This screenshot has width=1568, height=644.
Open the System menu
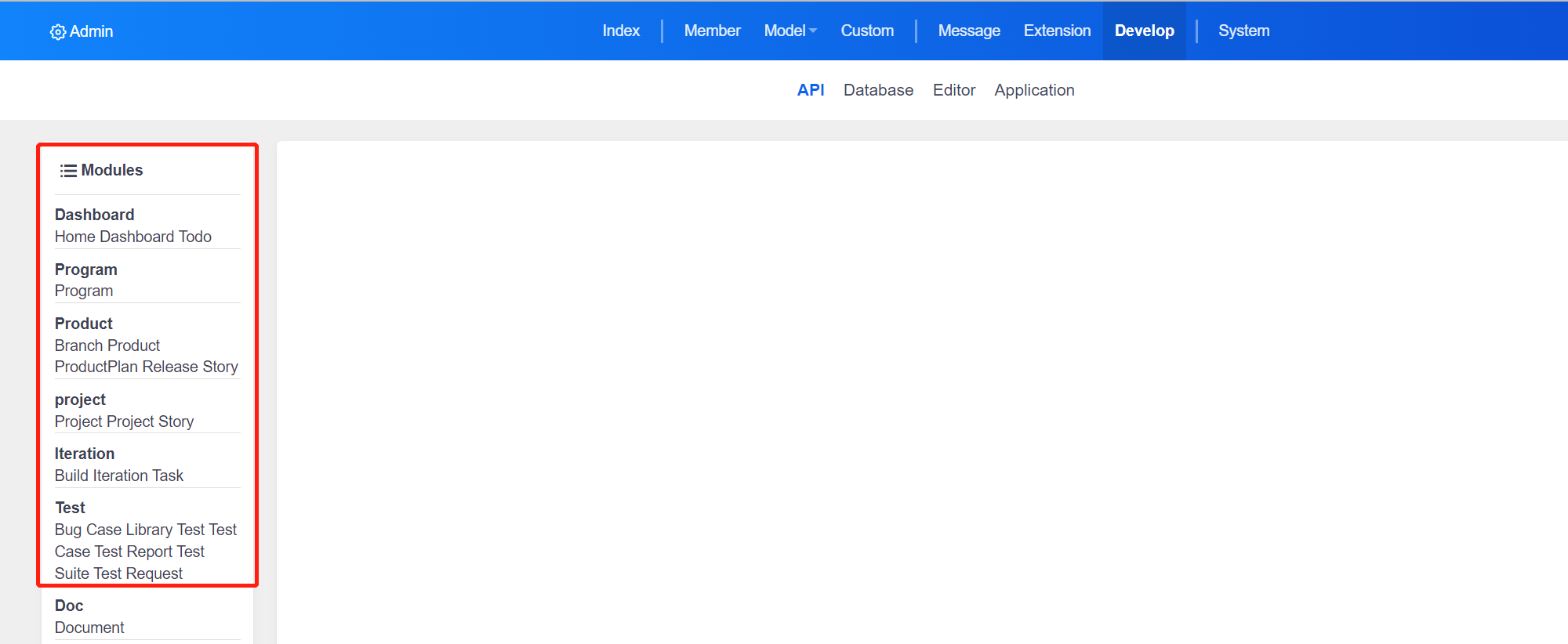pos(1243,31)
